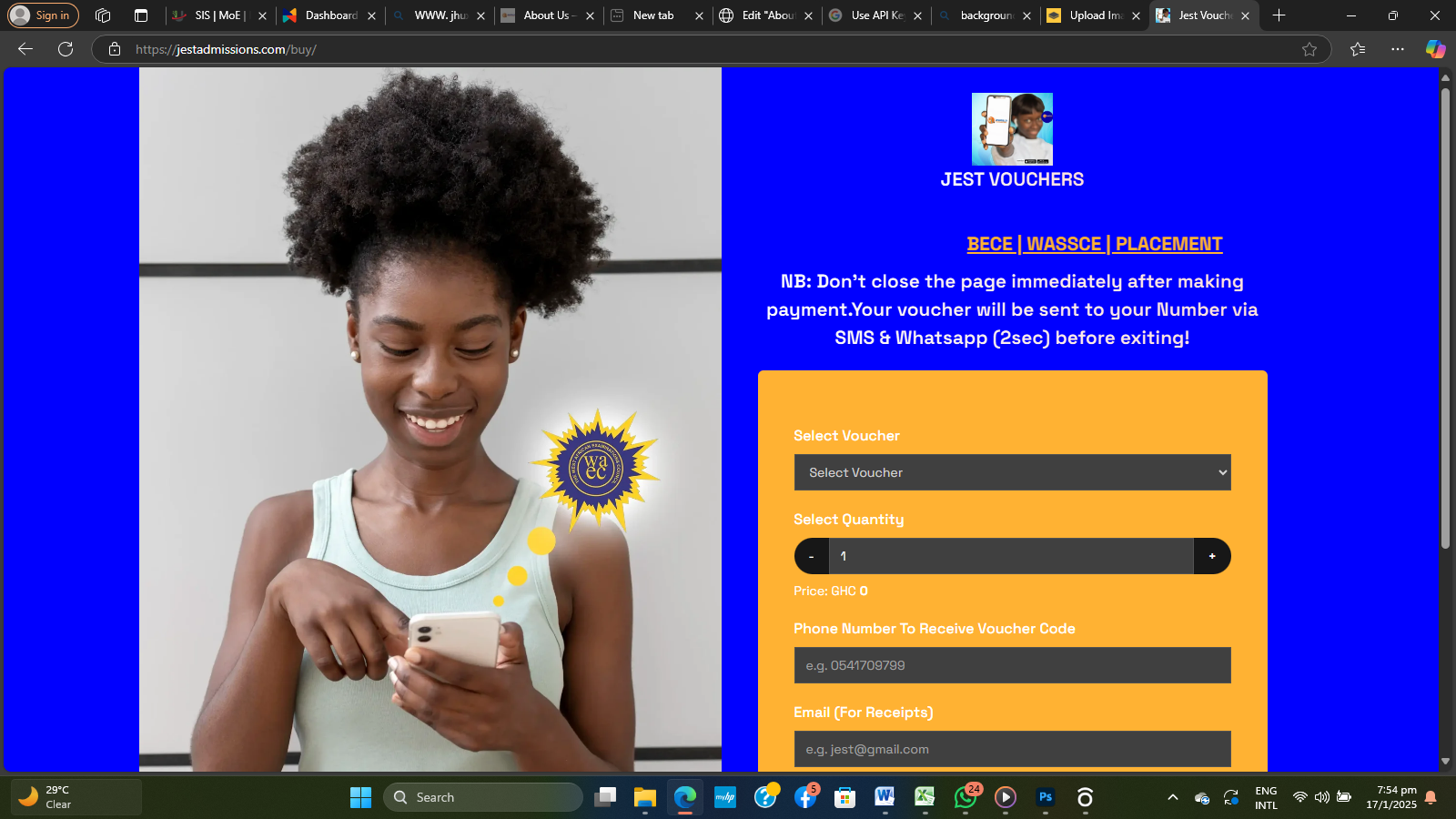
Task: Open a new browser tab
Action: (1279, 15)
